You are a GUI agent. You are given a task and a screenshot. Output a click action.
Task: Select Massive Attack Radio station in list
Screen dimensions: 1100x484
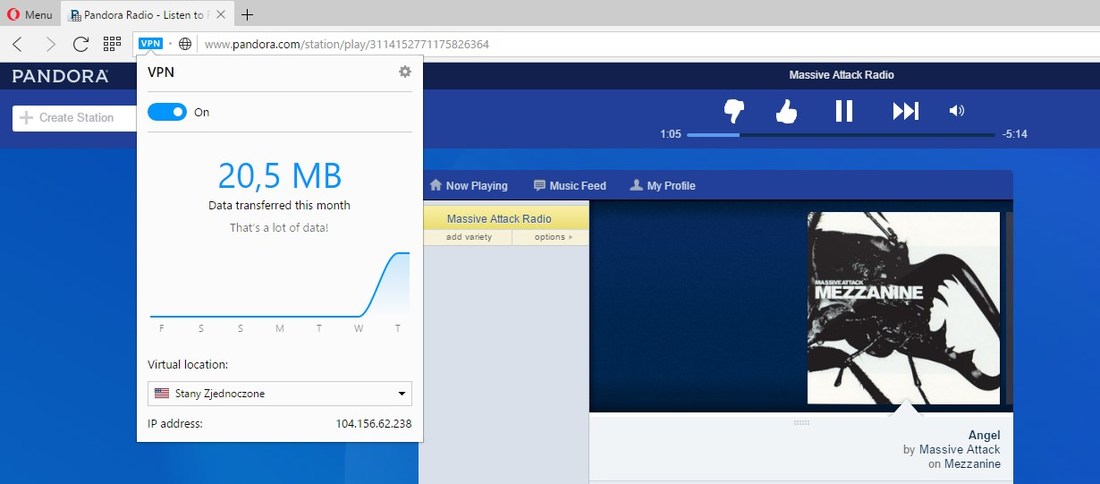point(499,219)
